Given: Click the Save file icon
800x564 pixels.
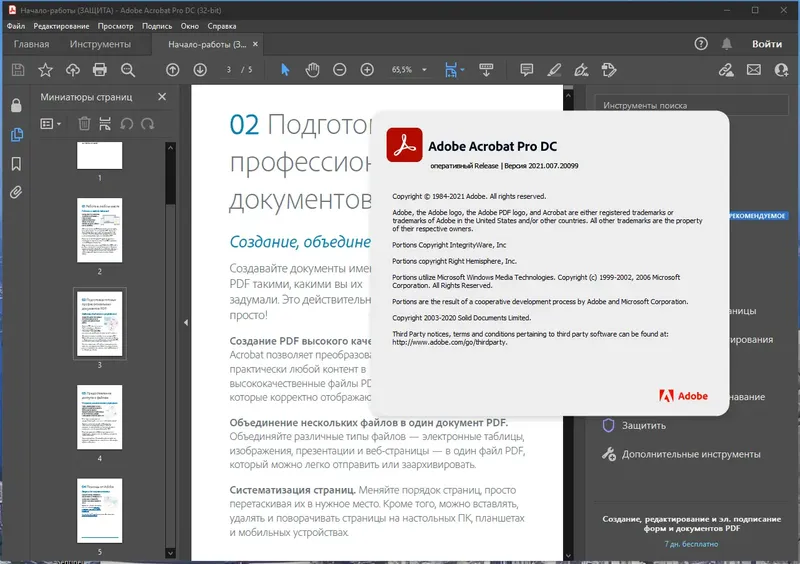Looking at the screenshot, I should pyautogui.click(x=18, y=70).
